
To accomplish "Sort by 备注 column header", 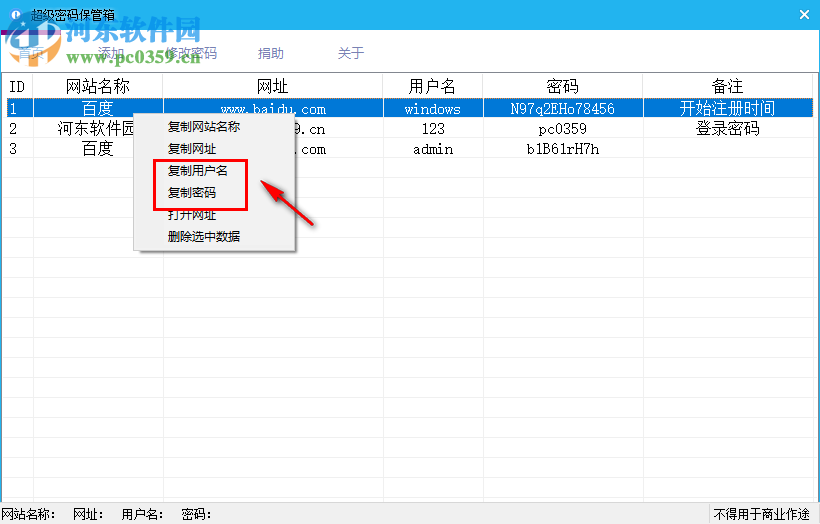I will (727, 86).
